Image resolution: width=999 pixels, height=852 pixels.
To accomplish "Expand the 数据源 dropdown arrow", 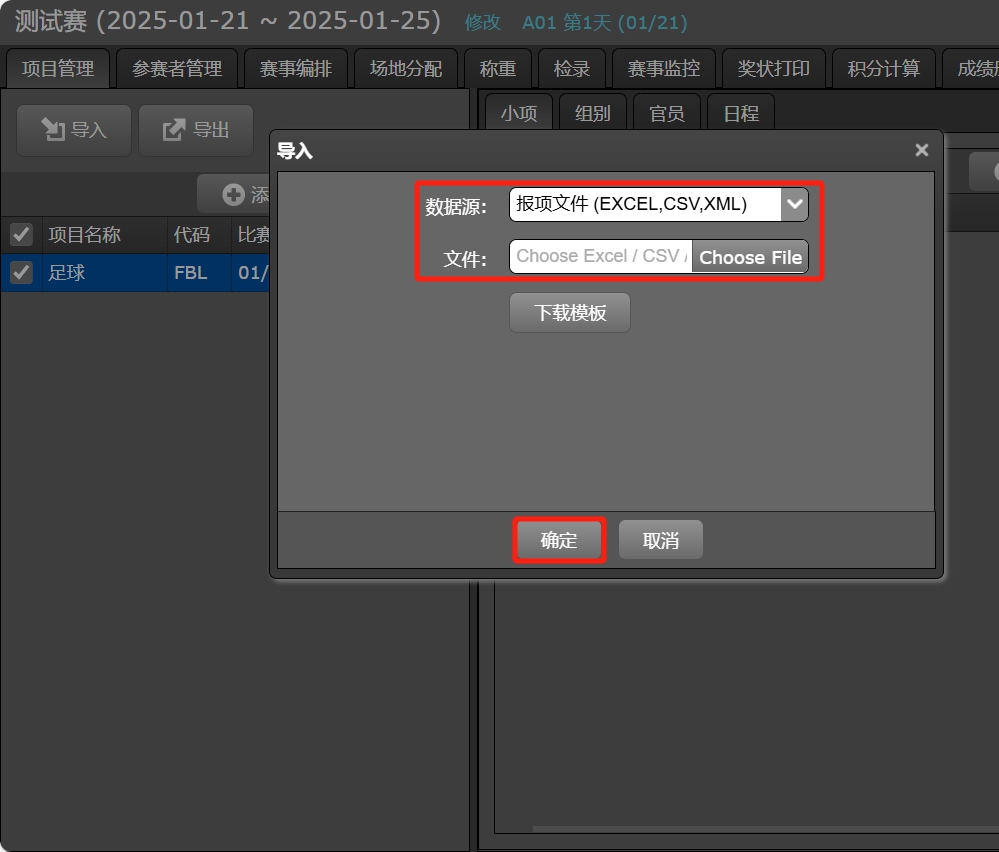I will [794, 205].
